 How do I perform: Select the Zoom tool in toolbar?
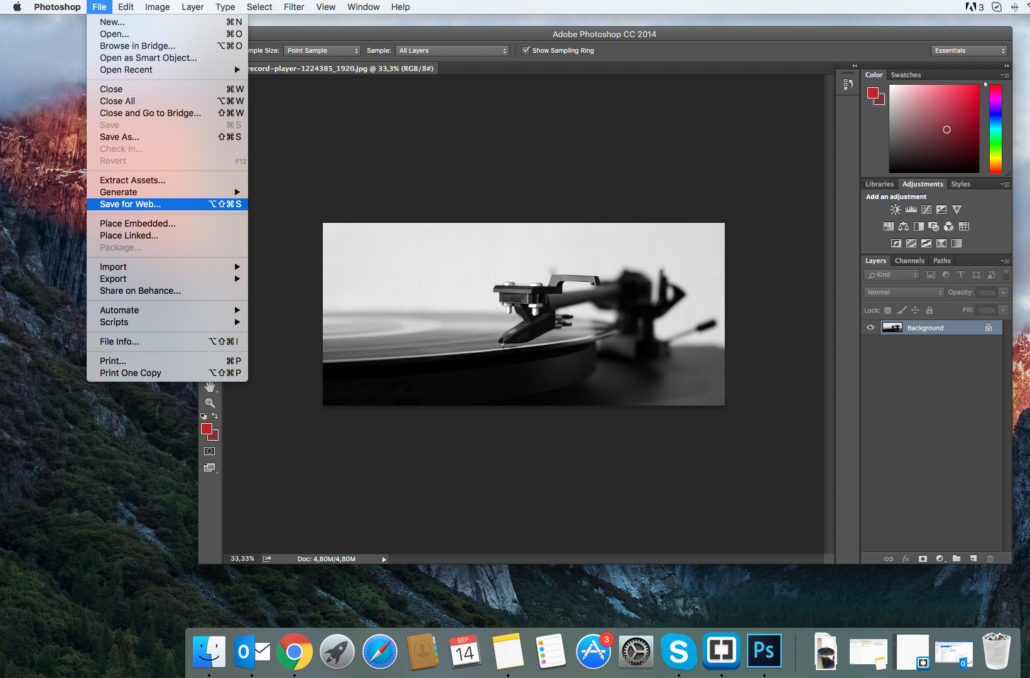210,402
